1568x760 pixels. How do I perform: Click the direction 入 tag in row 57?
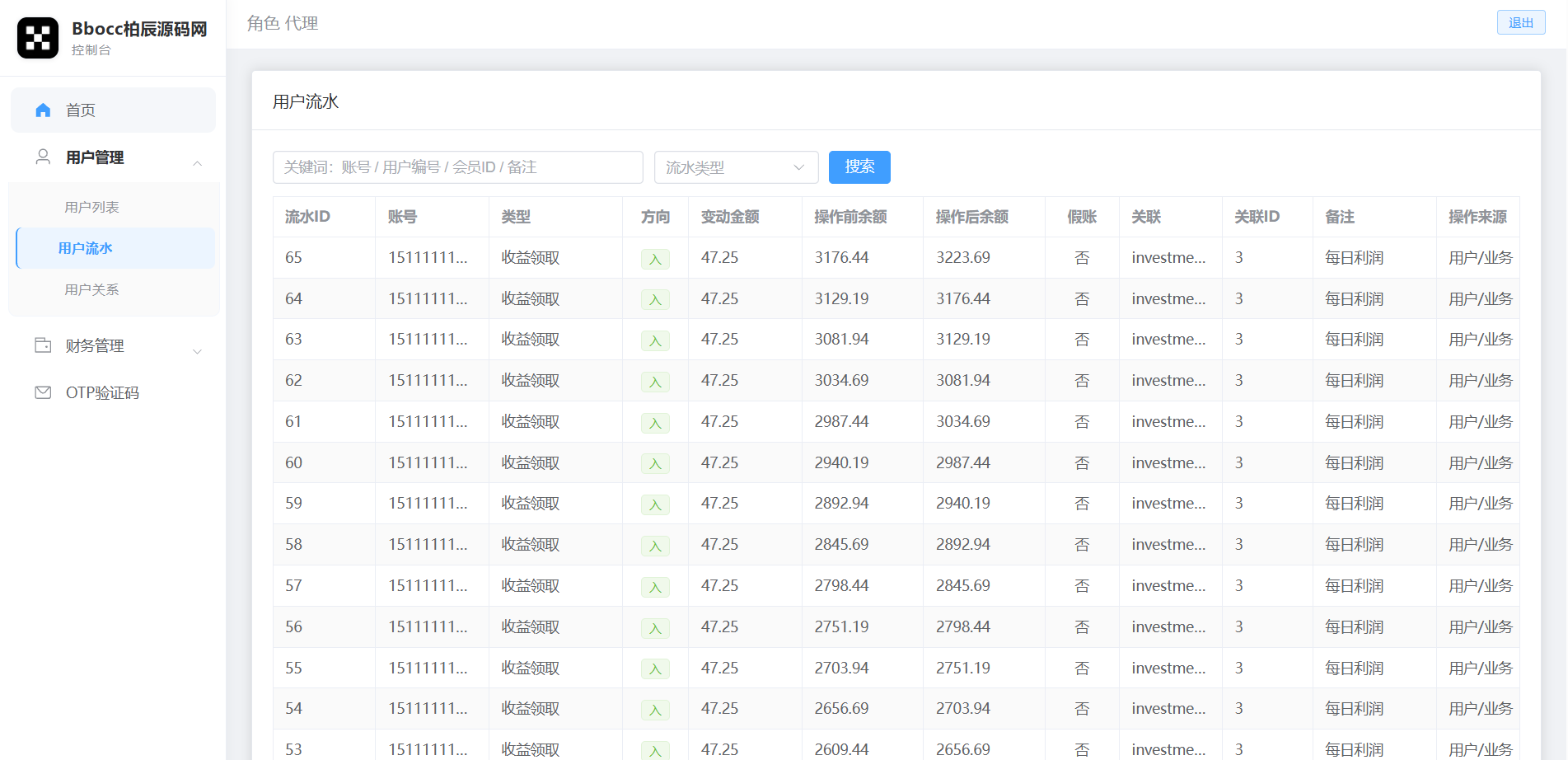655,587
